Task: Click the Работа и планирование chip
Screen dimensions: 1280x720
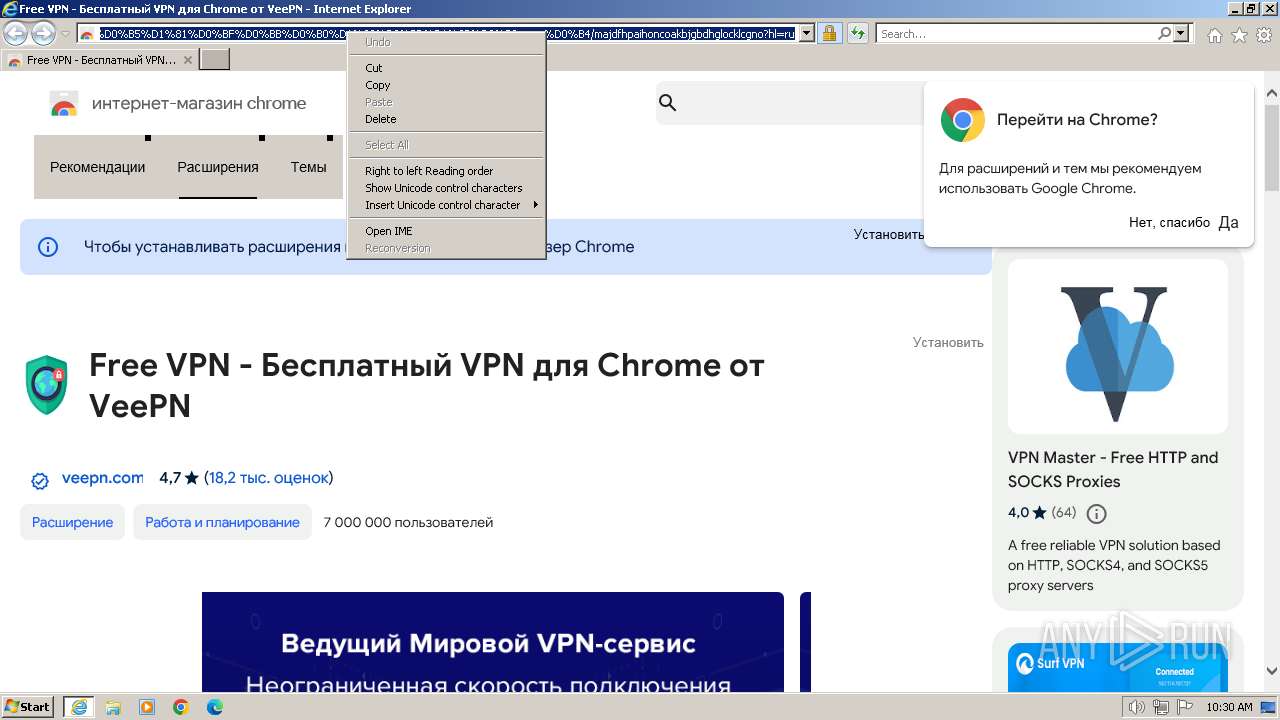Action: pyautogui.click(x=222, y=522)
